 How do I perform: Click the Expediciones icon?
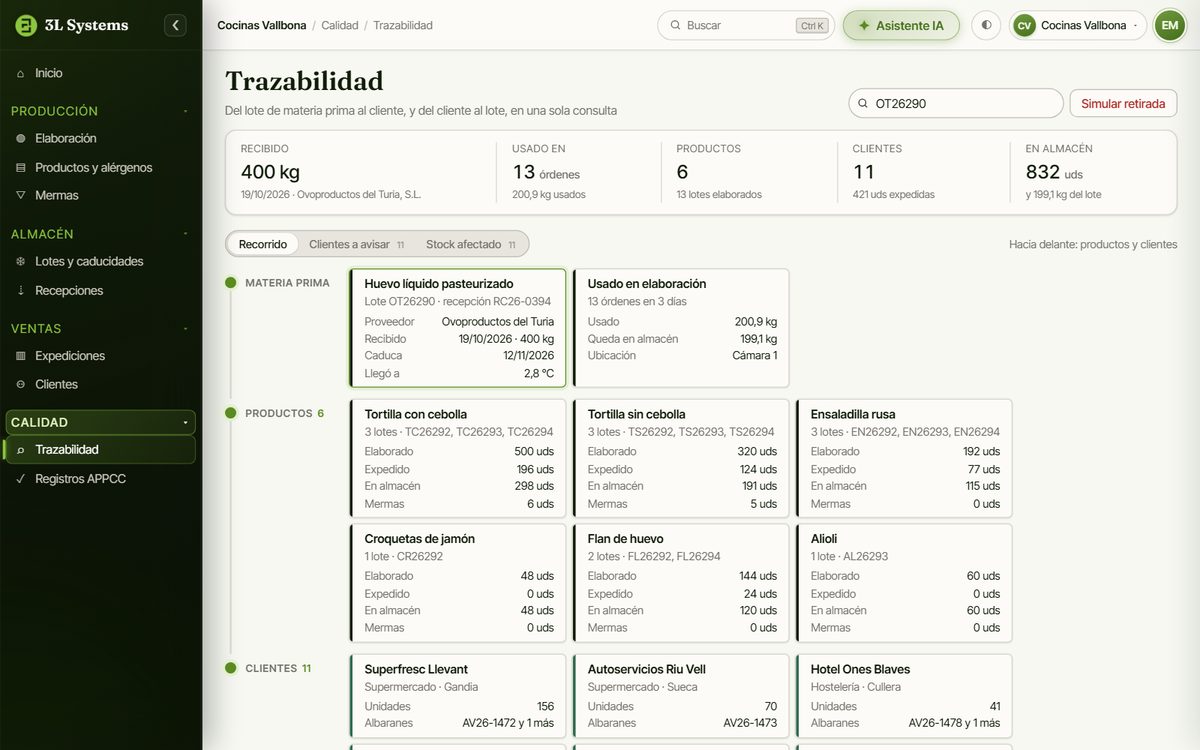(21, 355)
